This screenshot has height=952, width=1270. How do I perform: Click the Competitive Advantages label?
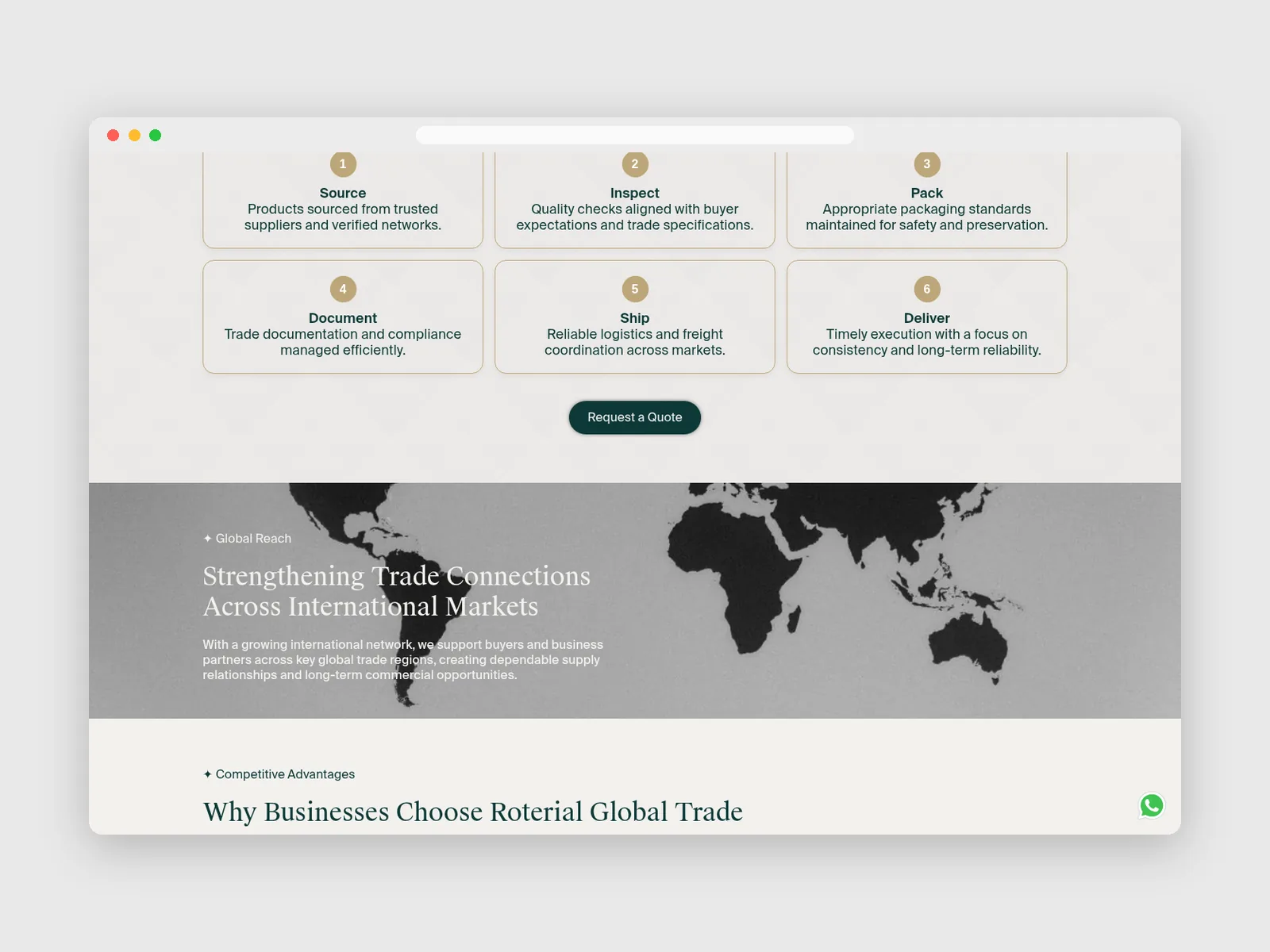279,774
